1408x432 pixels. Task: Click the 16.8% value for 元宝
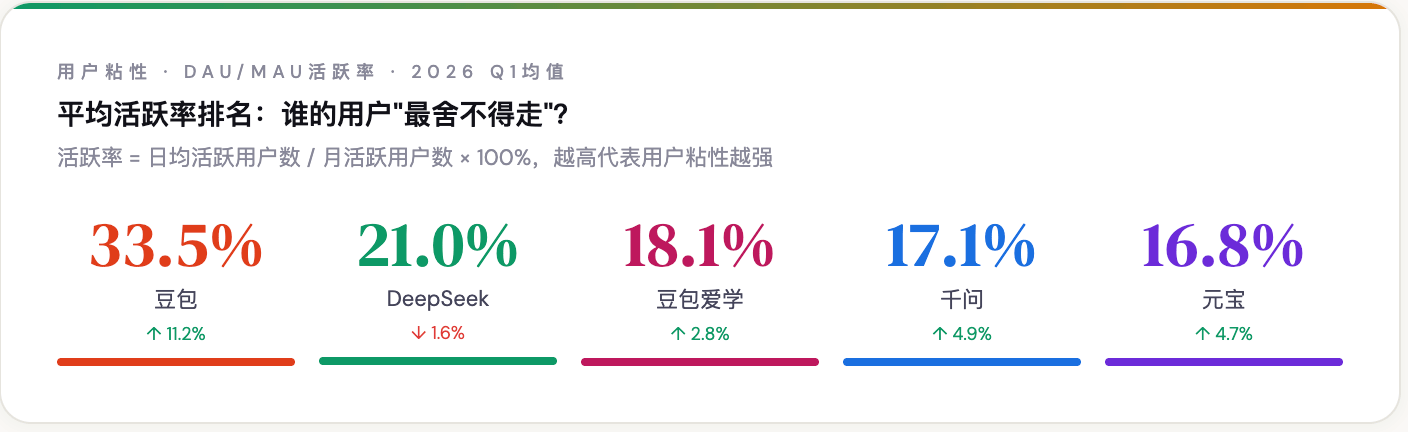[1224, 246]
